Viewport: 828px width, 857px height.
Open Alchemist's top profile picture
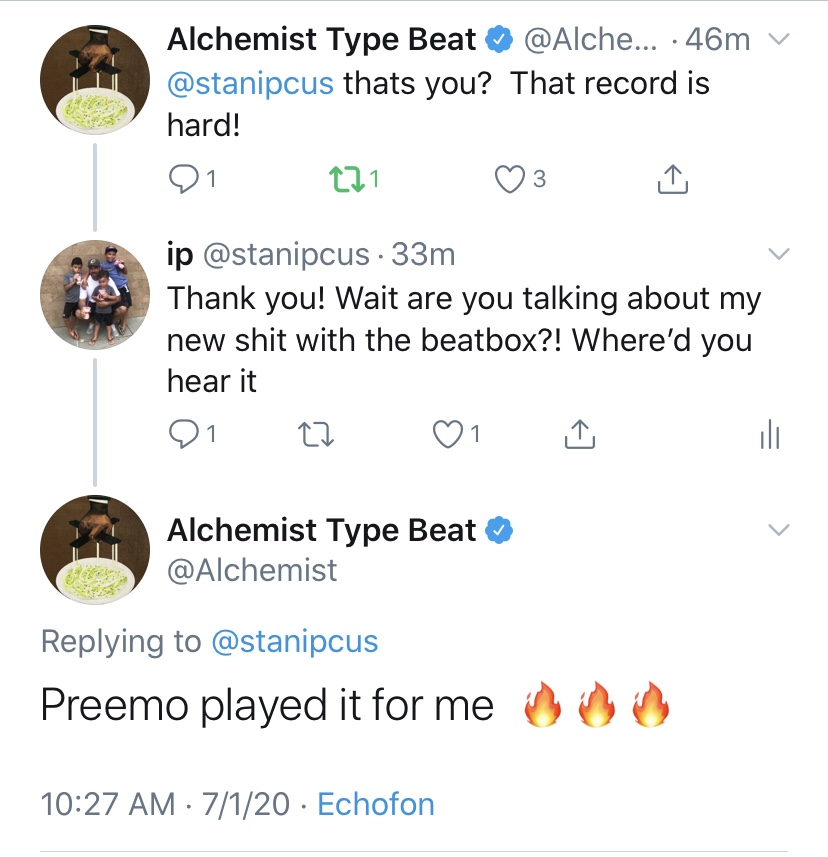pyautogui.click(x=95, y=80)
